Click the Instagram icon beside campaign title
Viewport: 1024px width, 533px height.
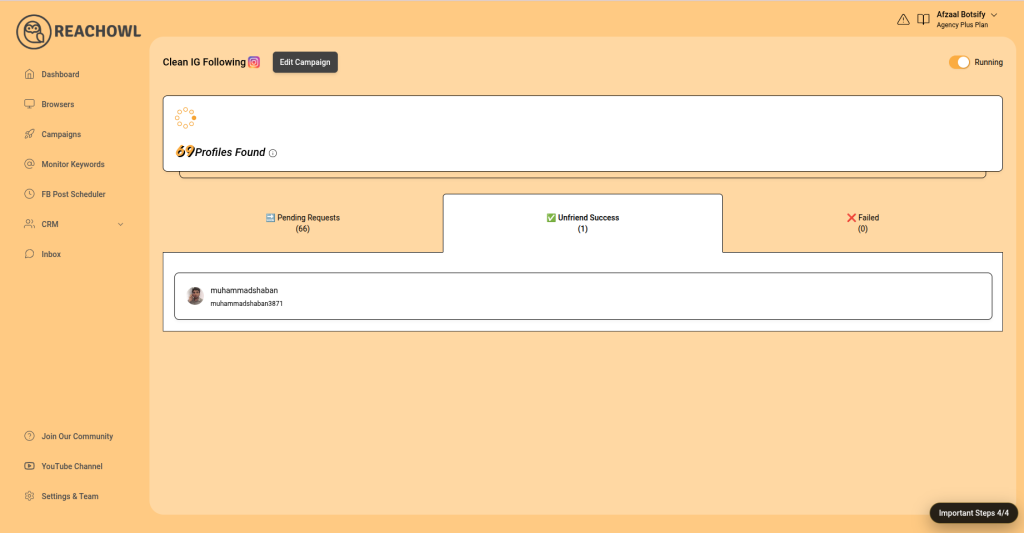(254, 62)
